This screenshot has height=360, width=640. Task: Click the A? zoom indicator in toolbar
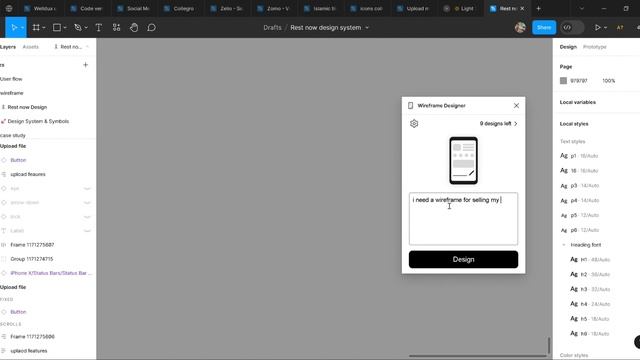(620, 27)
